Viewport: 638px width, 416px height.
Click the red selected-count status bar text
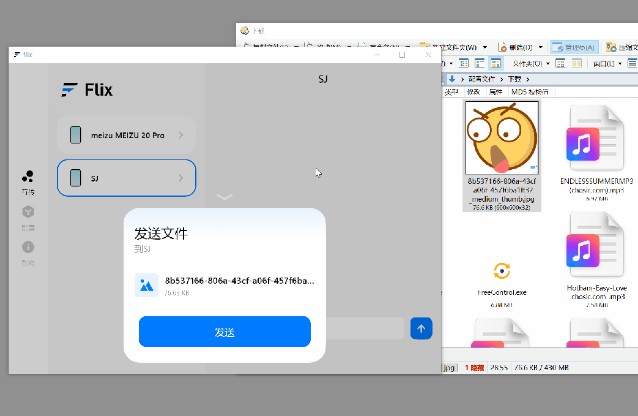(x=474, y=368)
